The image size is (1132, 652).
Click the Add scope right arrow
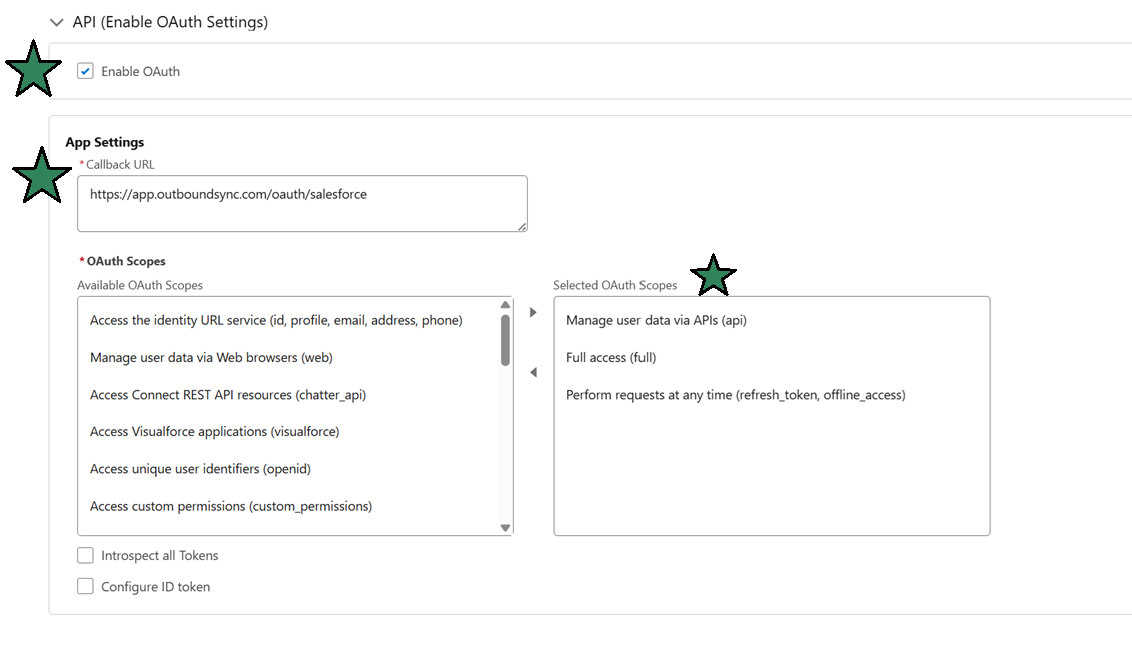tap(533, 311)
